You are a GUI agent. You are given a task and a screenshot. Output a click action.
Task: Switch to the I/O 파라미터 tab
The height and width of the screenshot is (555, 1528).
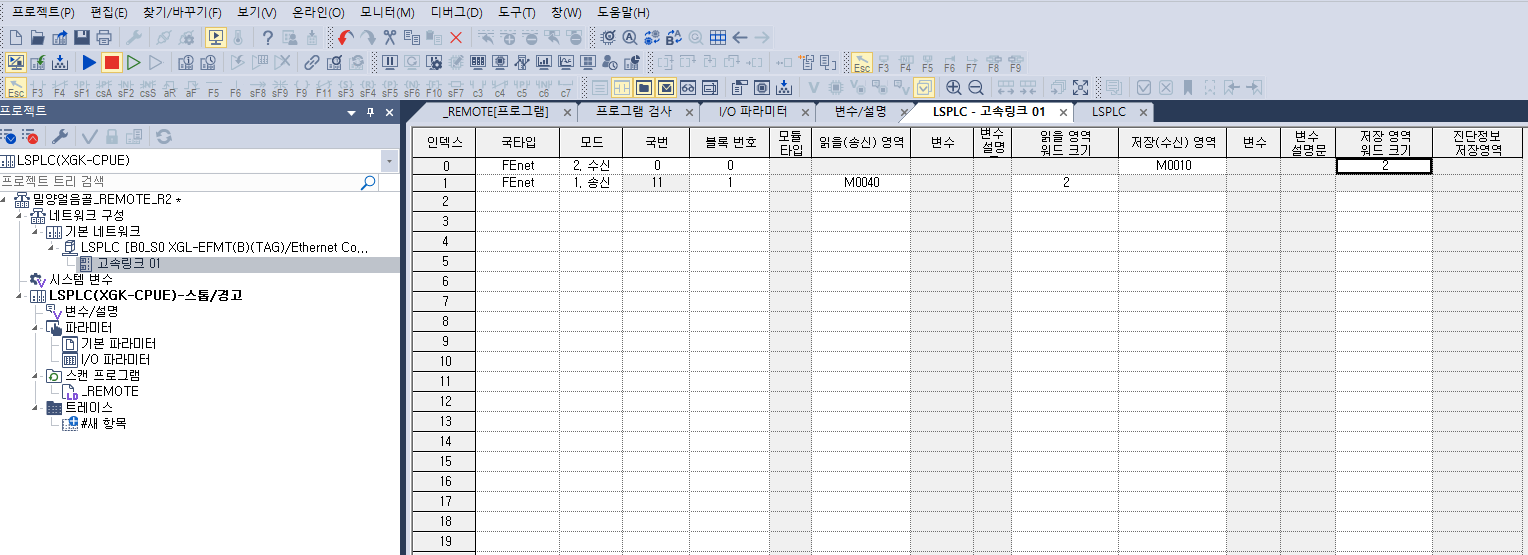coord(752,111)
